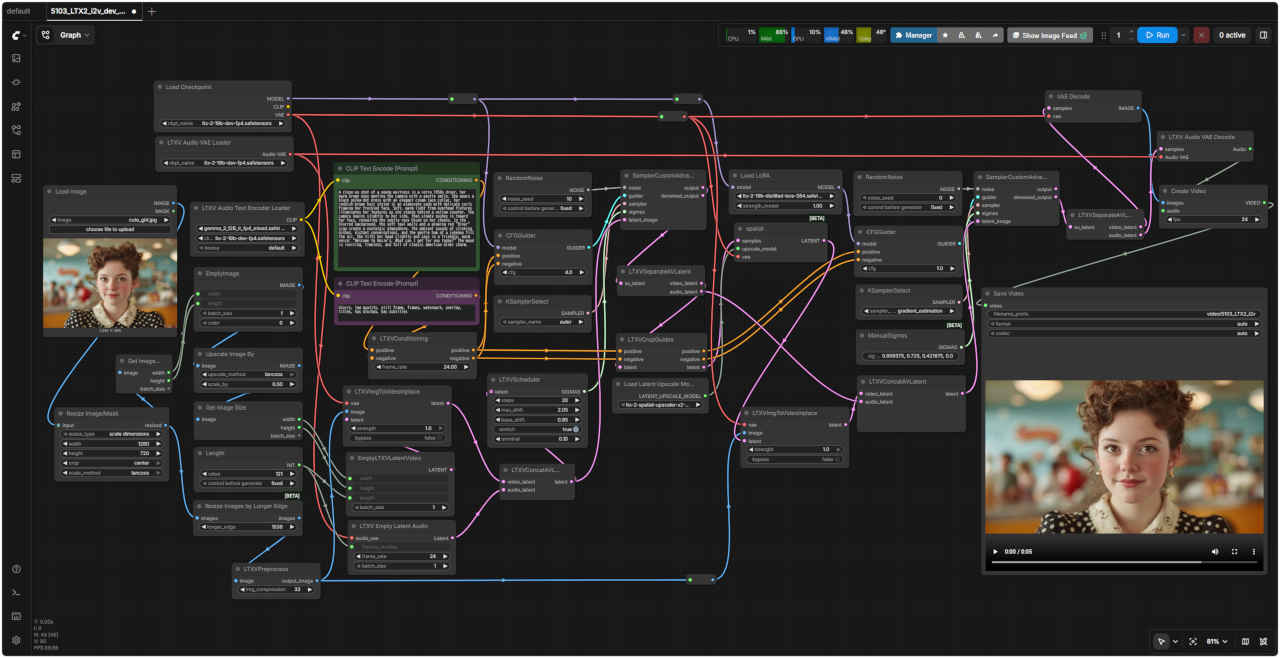Open the model library sidebar icon
The width and height of the screenshot is (1280, 658).
coord(16,106)
